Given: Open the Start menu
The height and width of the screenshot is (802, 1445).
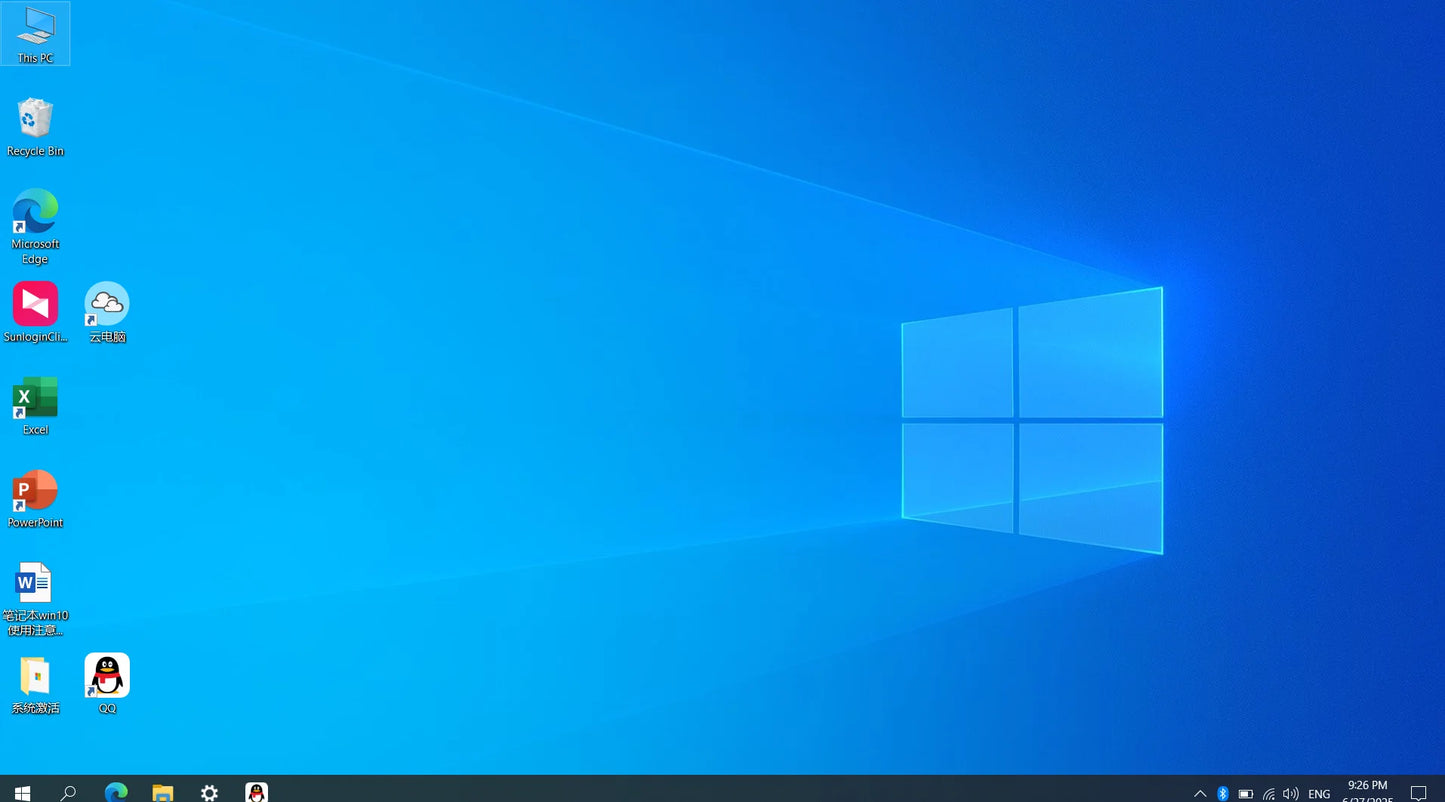Looking at the screenshot, I should [21, 792].
